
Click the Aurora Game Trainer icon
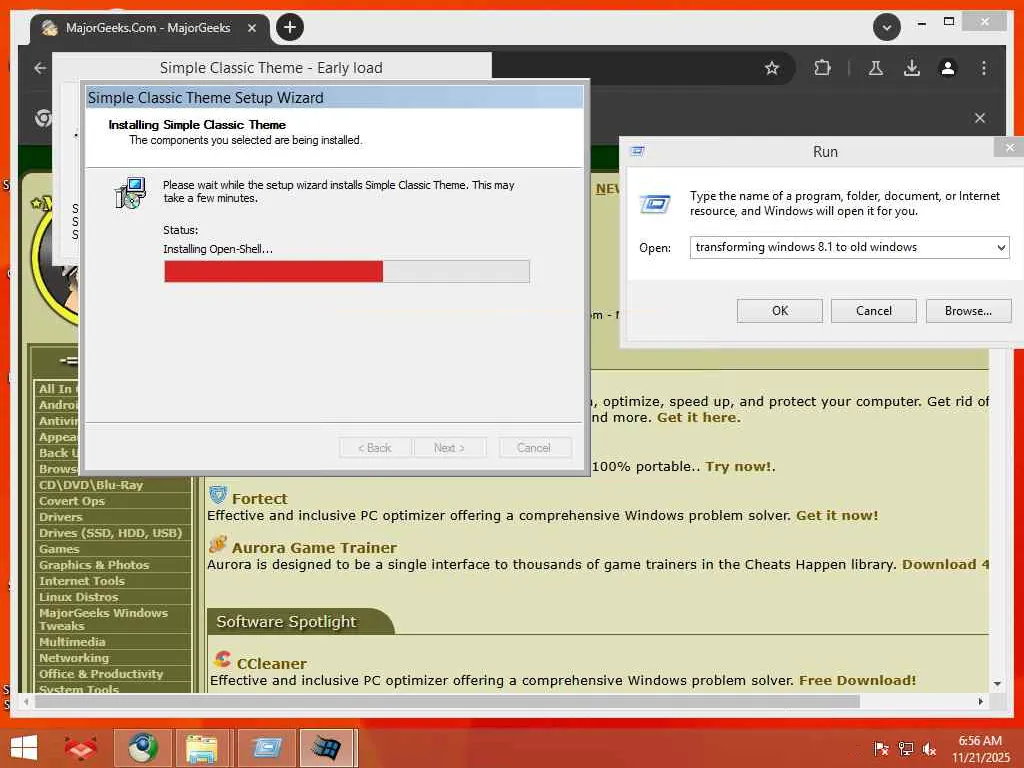(x=217, y=544)
